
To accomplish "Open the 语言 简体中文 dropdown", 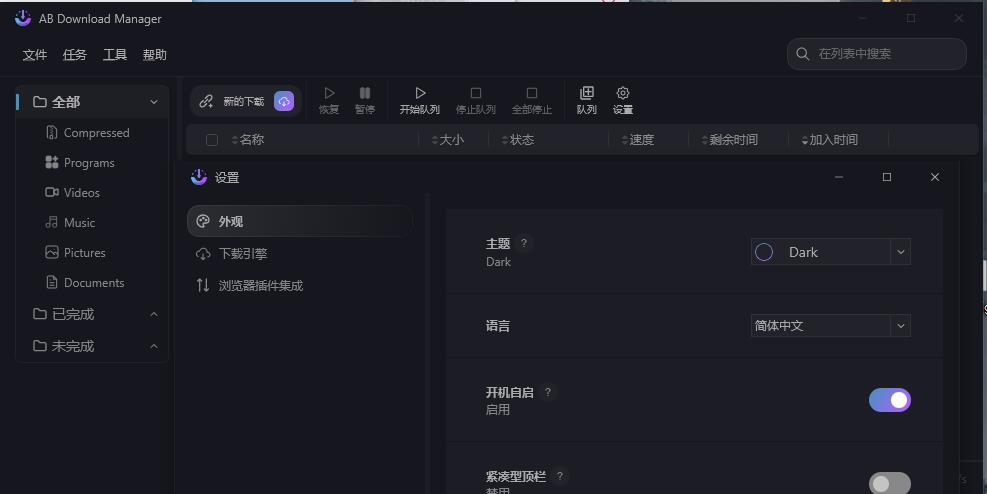I will (x=900, y=326).
